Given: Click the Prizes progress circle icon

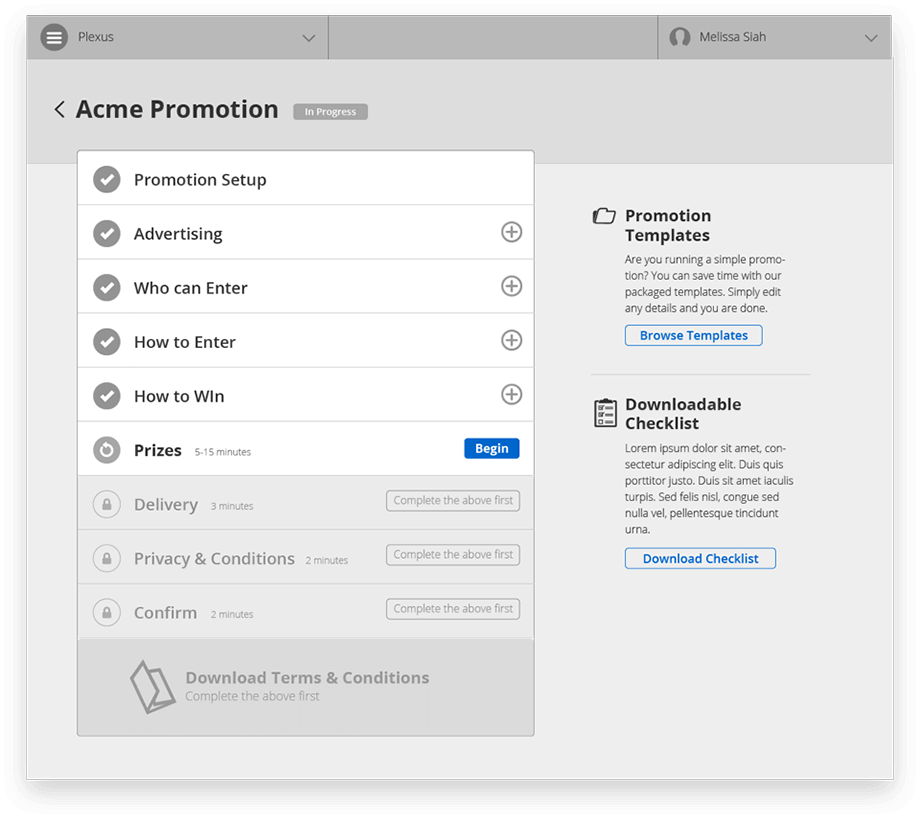Looking at the screenshot, I should (x=107, y=450).
